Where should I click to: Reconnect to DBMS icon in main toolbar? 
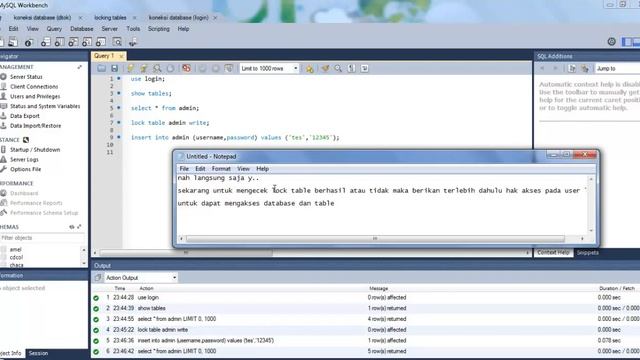[133, 42]
